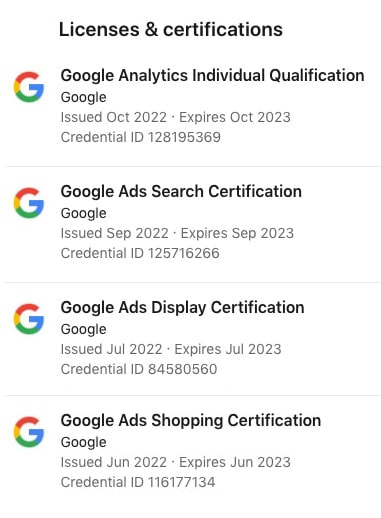Select Credential ID 116177134 text
The width and height of the screenshot is (381, 518).
point(138,482)
